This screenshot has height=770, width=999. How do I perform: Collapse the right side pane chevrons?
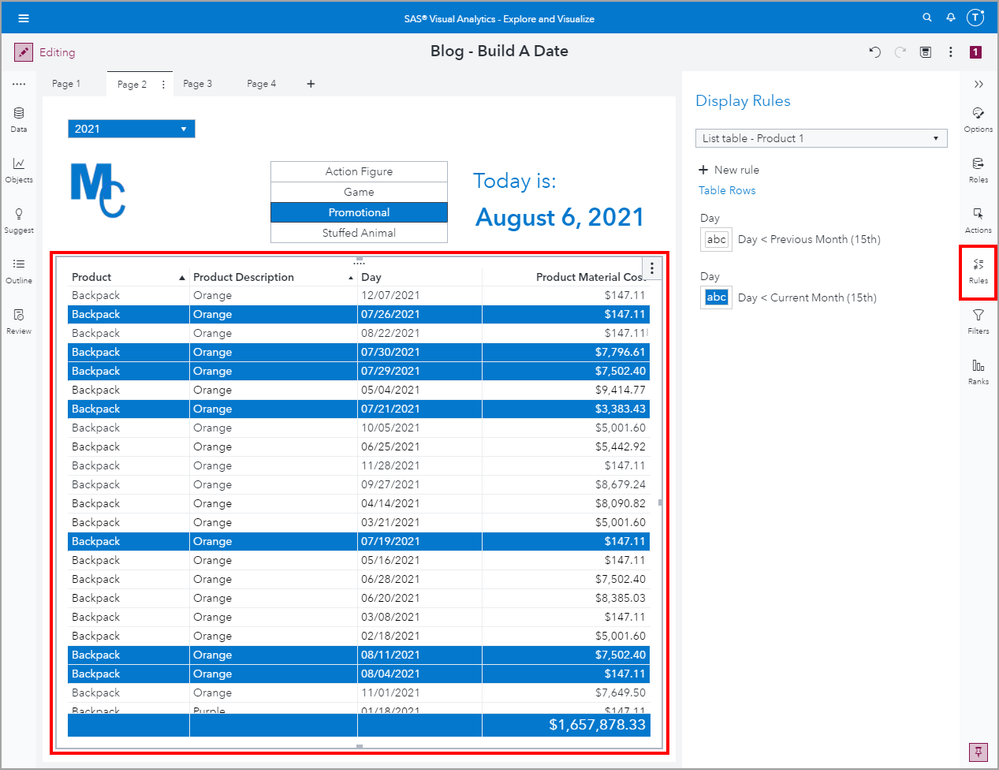978,85
